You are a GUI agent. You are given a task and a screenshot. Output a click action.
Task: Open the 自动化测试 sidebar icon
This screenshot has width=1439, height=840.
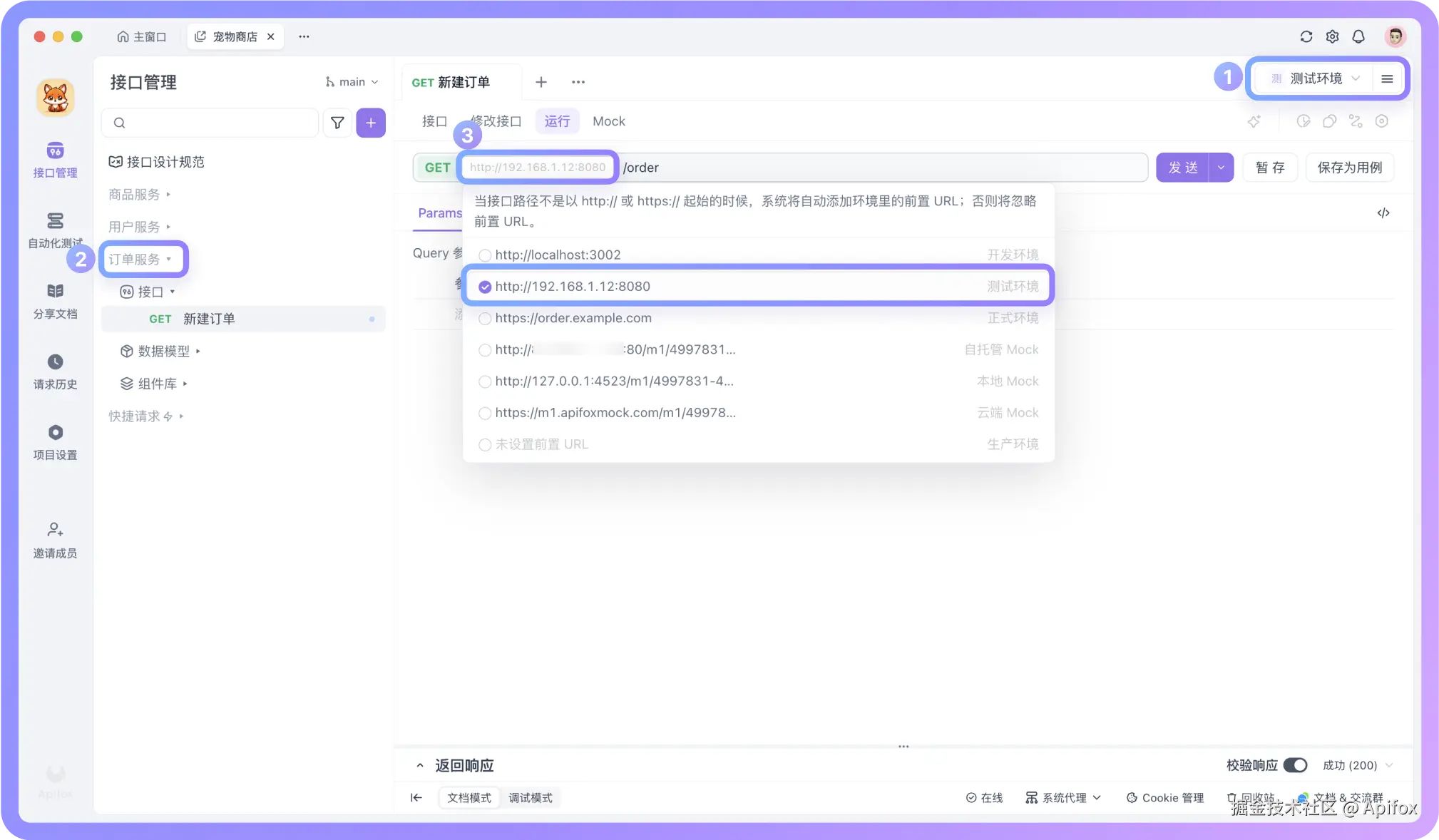point(55,221)
